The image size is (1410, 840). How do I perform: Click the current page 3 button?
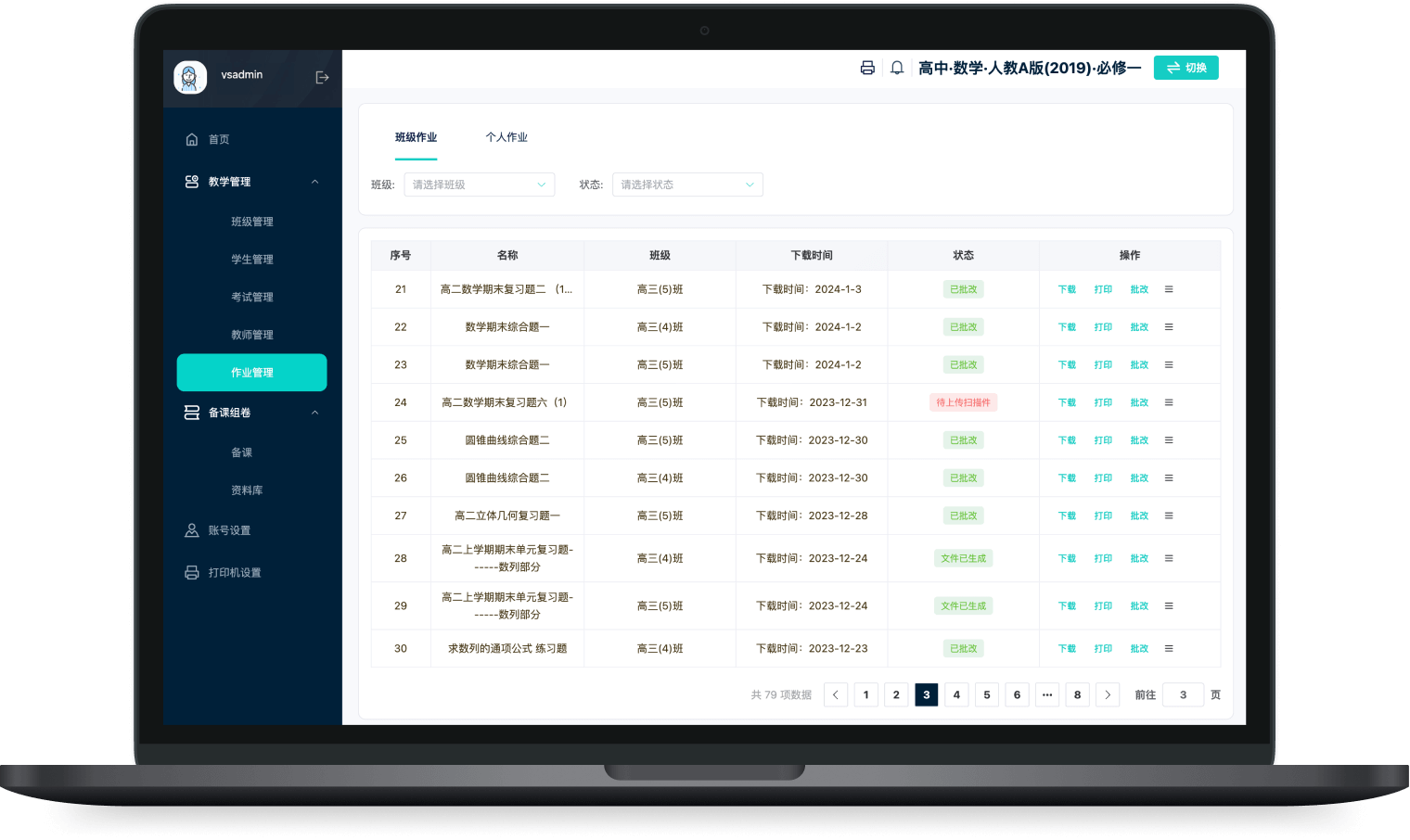click(927, 694)
